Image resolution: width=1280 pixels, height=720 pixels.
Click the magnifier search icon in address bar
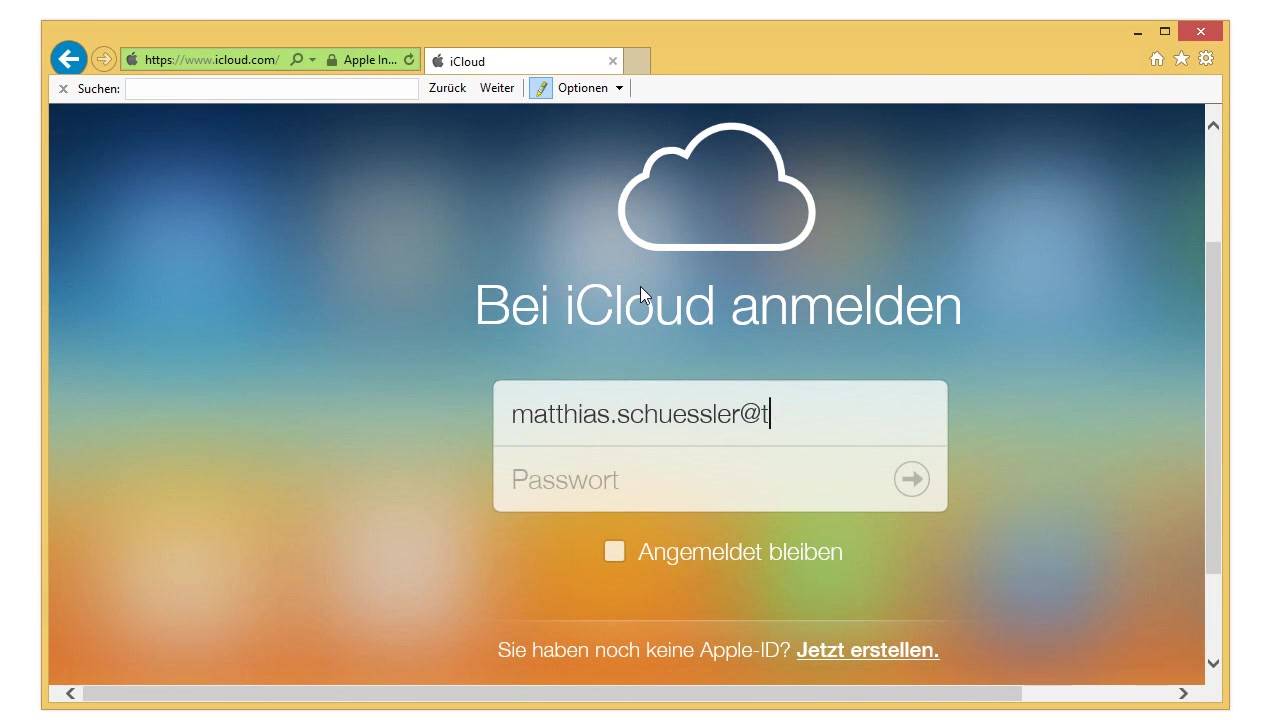[x=296, y=60]
